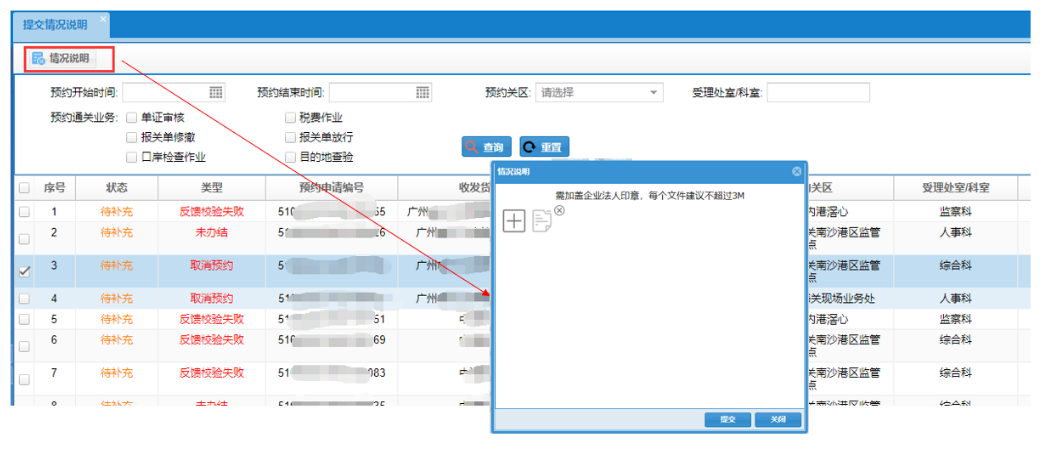Click 待补充 status in row 1
This screenshot has width=1050, height=456.
(117, 212)
